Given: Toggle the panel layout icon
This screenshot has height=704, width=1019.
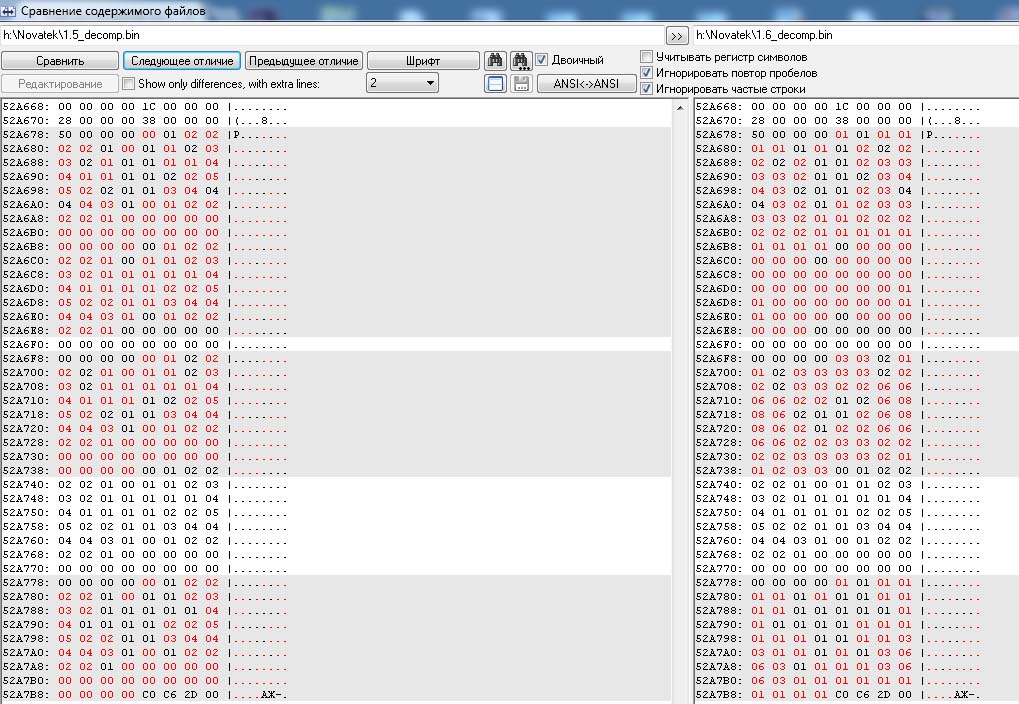Looking at the screenshot, I should click(495, 84).
